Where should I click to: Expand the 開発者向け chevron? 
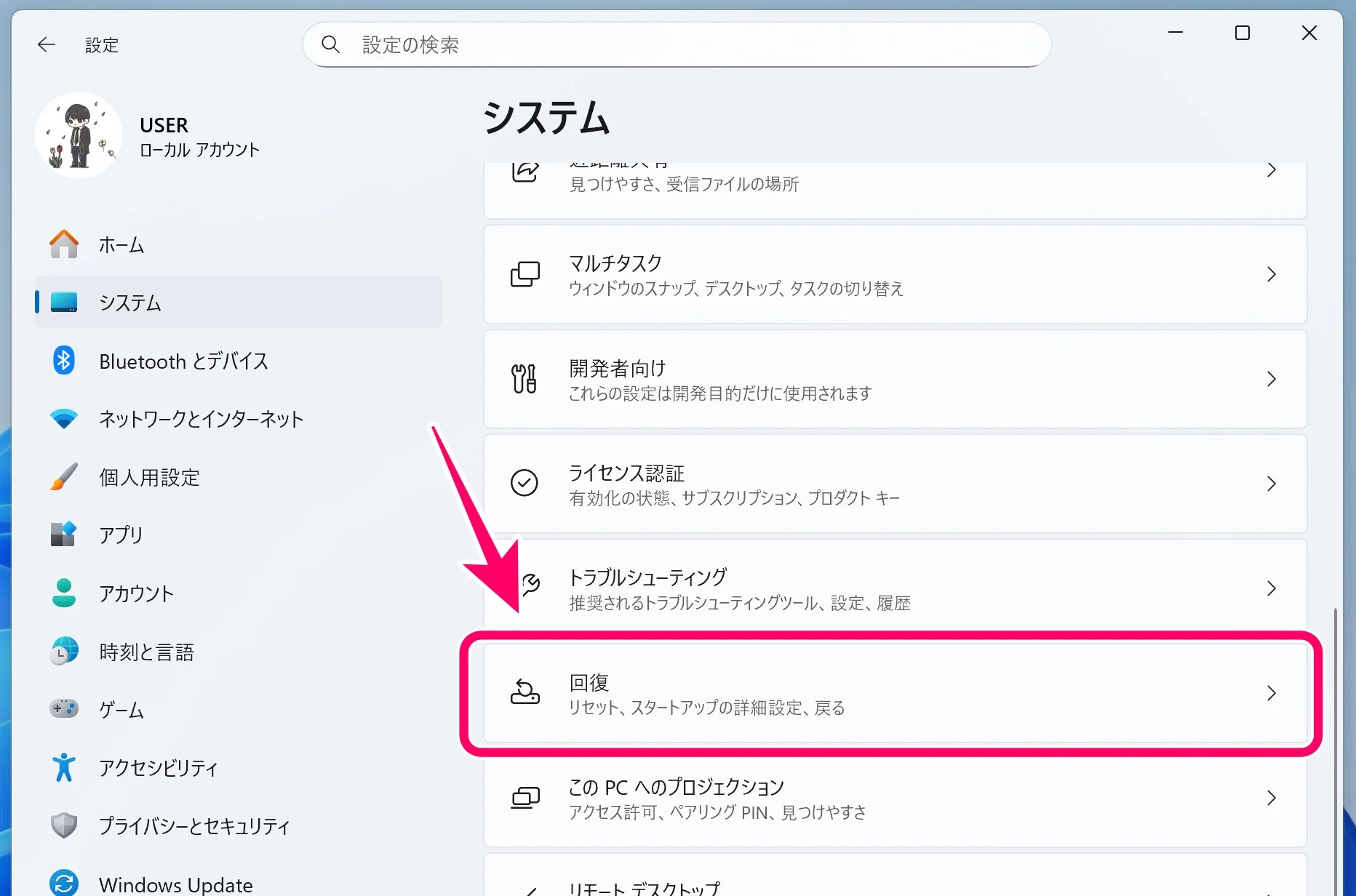[1272, 379]
